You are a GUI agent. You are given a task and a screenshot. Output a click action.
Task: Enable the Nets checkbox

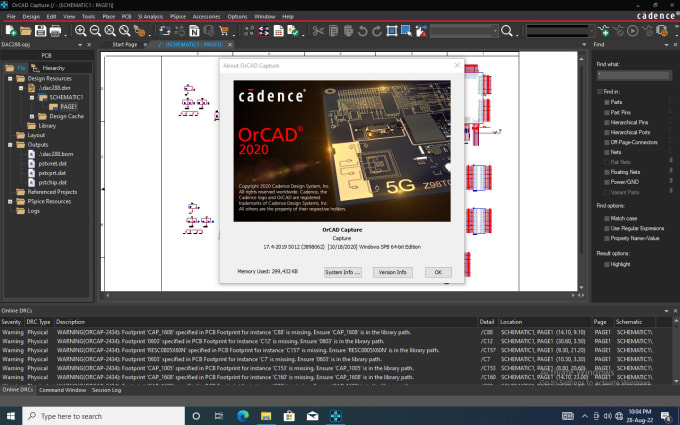[x=607, y=152]
